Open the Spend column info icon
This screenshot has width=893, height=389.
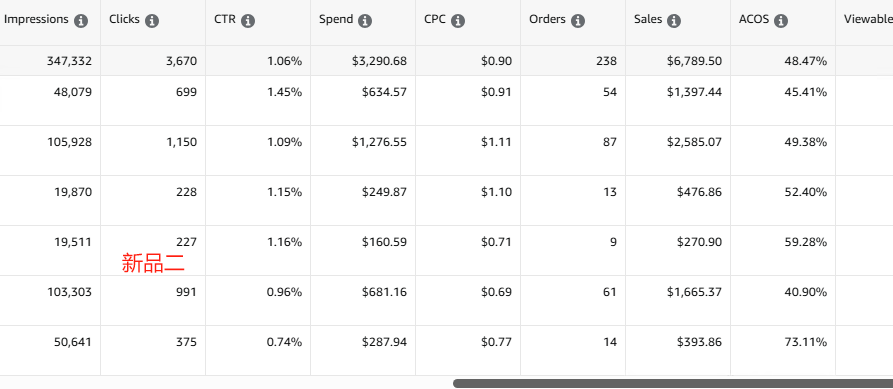[x=365, y=21]
